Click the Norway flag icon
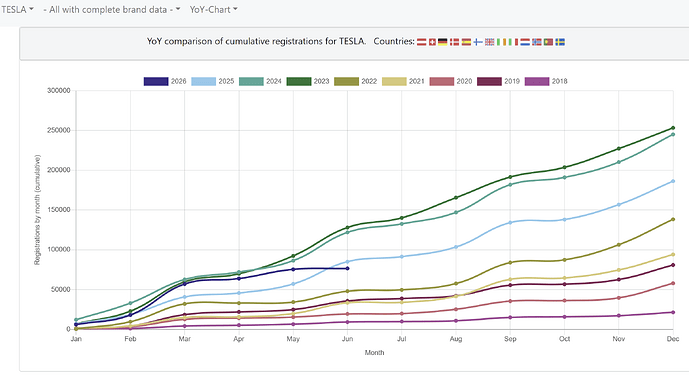 click(x=537, y=42)
